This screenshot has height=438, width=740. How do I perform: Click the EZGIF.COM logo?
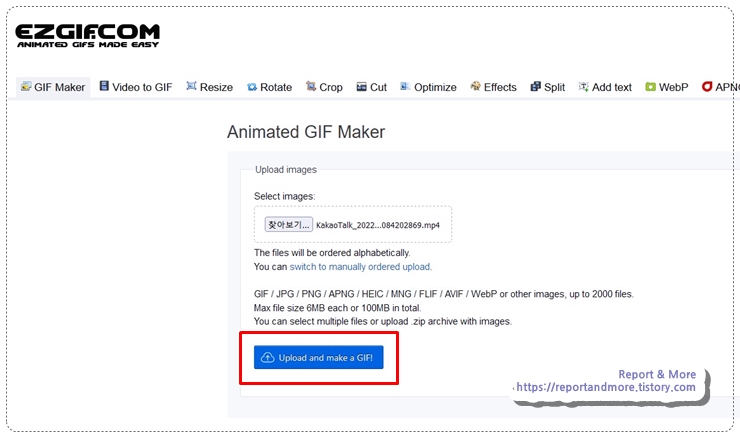coord(87,36)
